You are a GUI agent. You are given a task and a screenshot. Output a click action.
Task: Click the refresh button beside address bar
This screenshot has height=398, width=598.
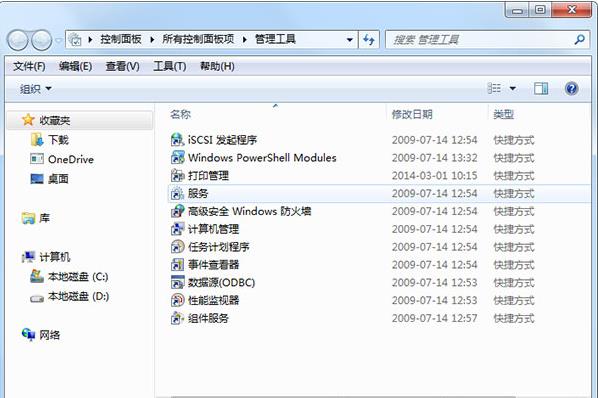pos(369,39)
